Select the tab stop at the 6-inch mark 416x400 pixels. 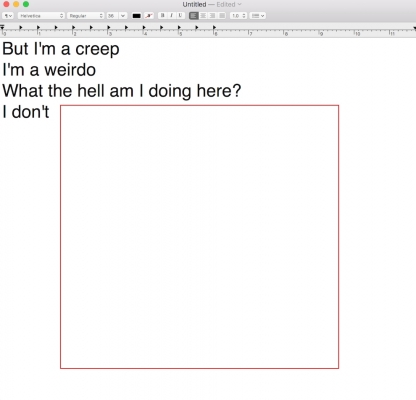(214, 28)
